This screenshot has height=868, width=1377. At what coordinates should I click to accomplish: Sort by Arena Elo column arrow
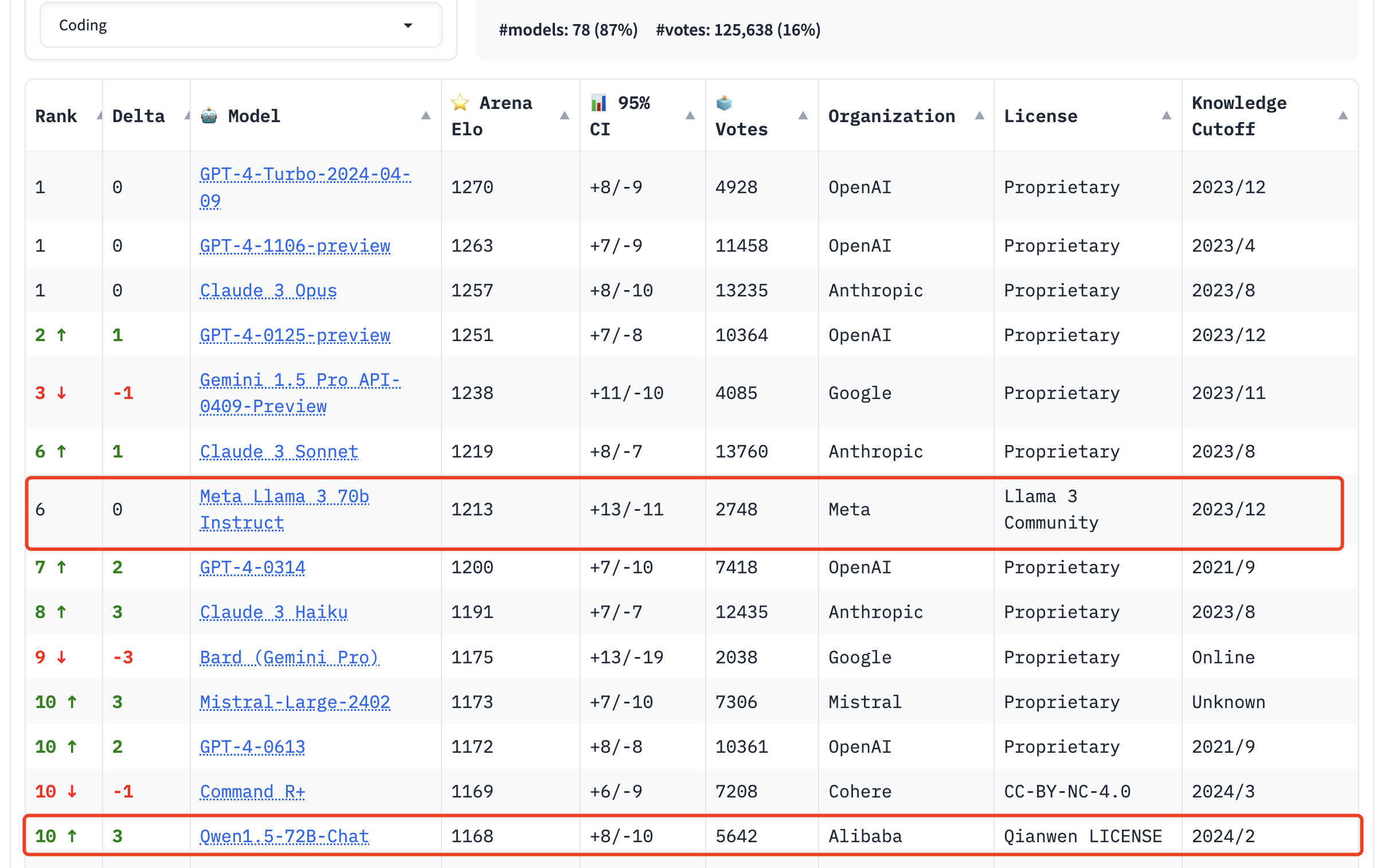tap(565, 116)
